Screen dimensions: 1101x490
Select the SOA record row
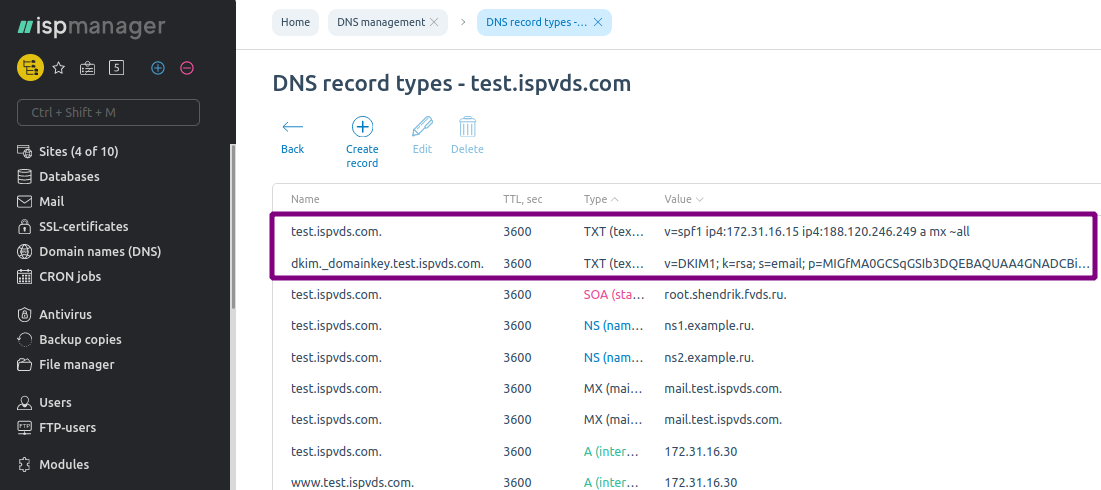click(x=687, y=295)
